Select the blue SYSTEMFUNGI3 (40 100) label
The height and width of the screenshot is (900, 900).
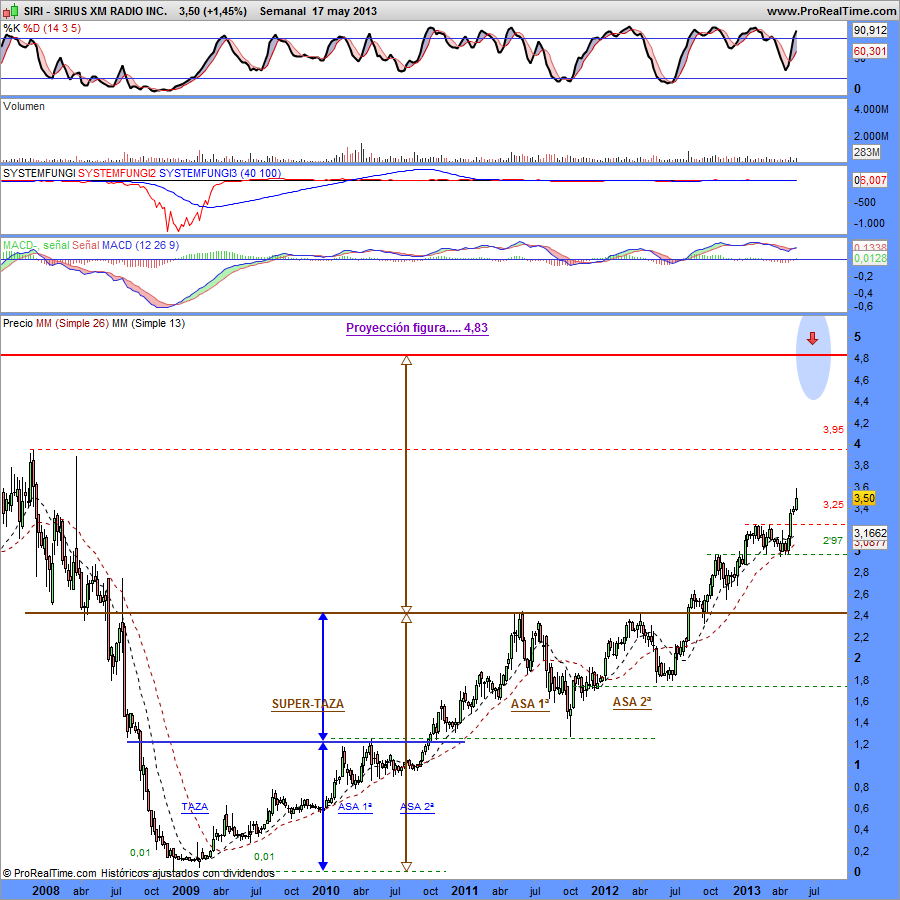[x=220, y=173]
